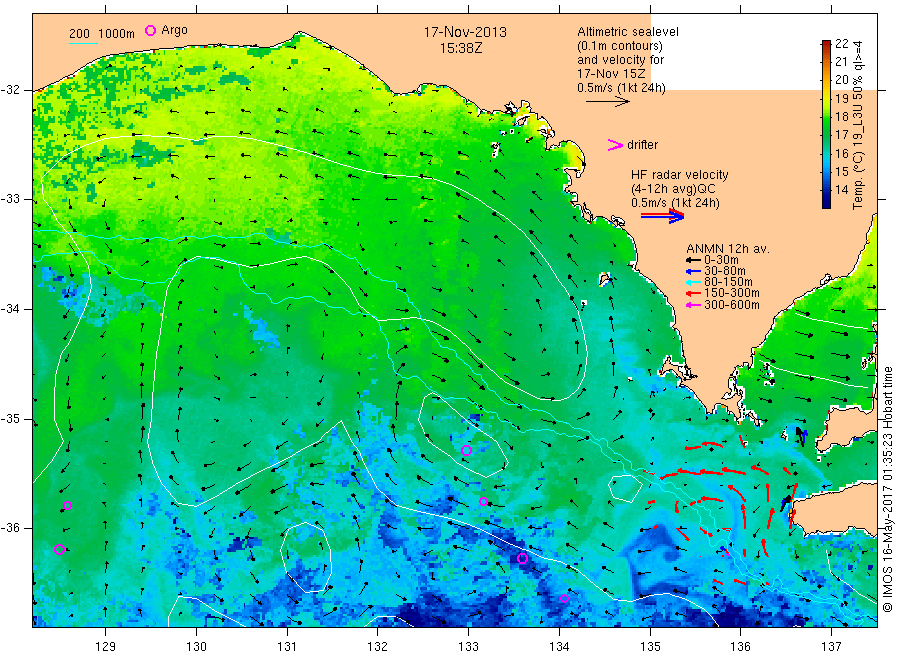900x660 pixels.
Task: Click the longitude label 131
Action: click(x=287, y=647)
